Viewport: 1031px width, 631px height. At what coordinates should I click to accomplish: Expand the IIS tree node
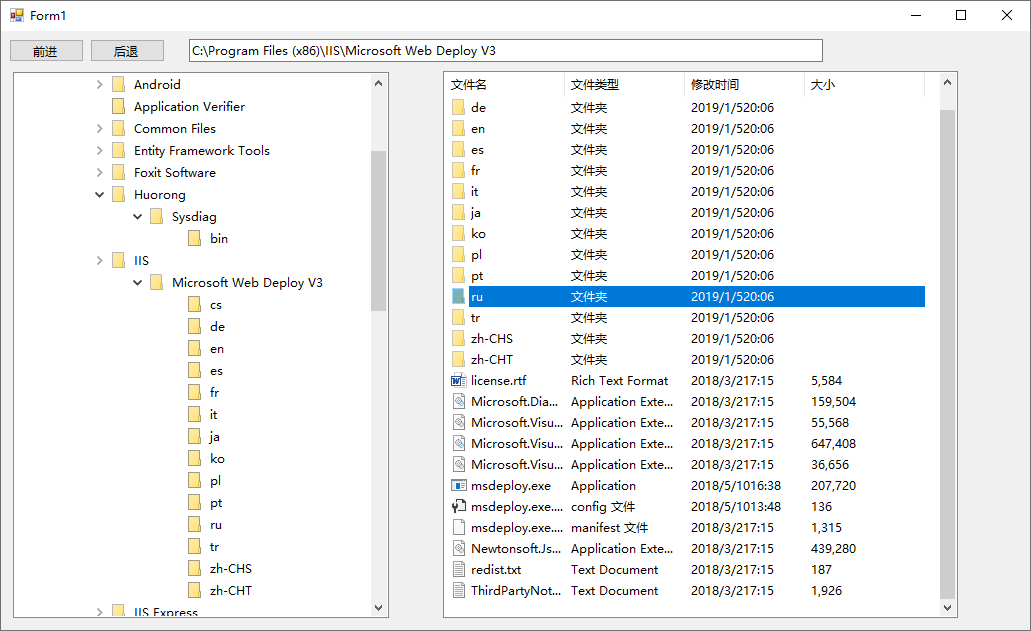tap(99, 260)
